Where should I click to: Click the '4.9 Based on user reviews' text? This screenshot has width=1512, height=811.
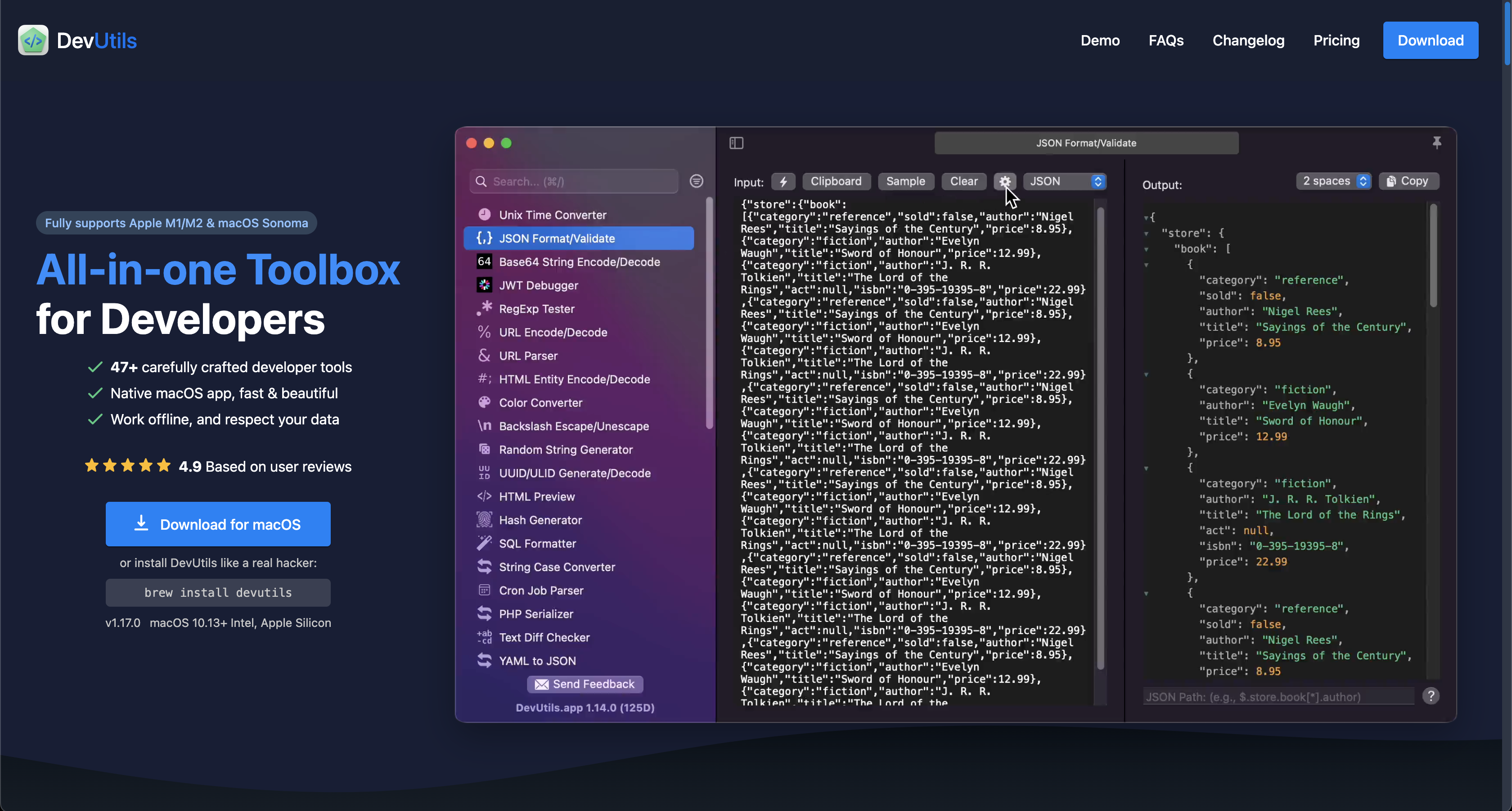point(265,467)
